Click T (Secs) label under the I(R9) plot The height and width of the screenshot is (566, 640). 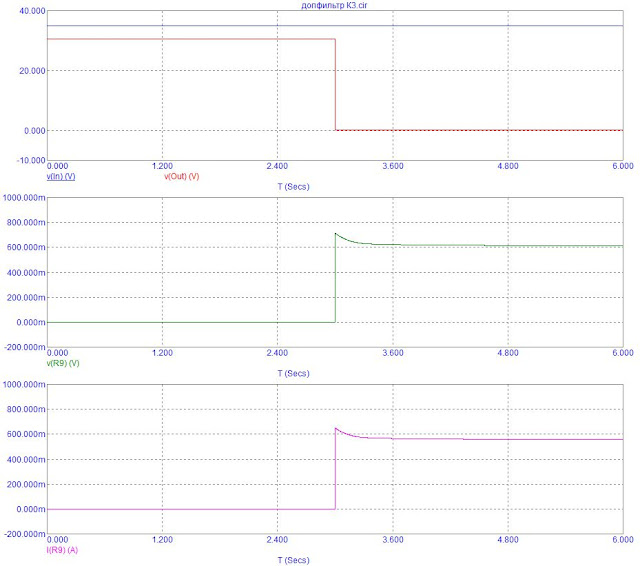[293, 560]
